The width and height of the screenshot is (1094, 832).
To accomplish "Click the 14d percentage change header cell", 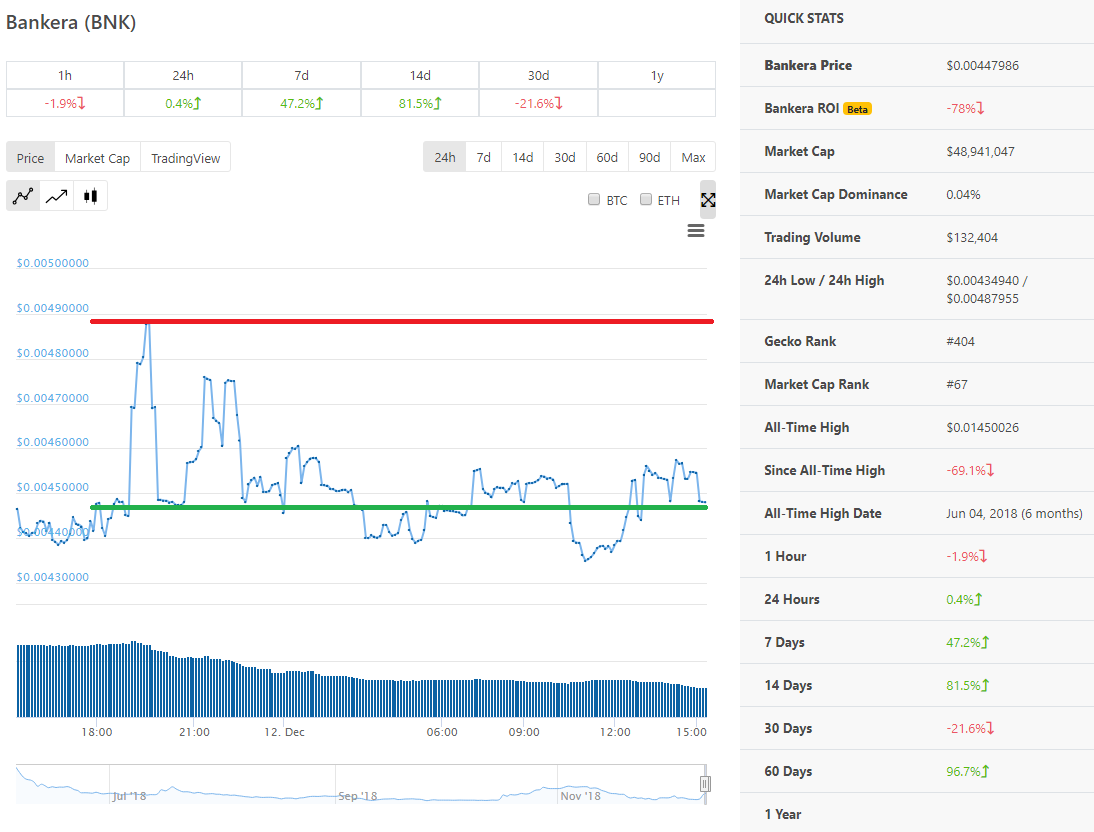I will pyautogui.click(x=420, y=75).
